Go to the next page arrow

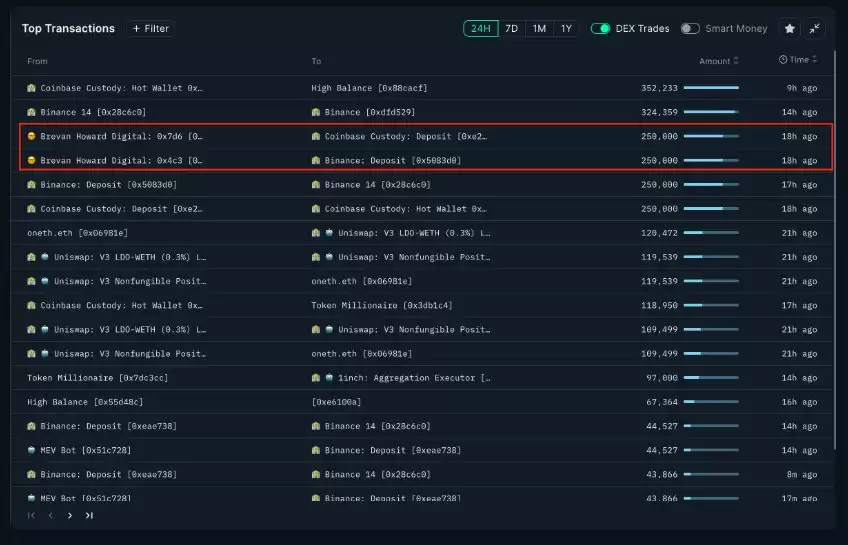70,516
